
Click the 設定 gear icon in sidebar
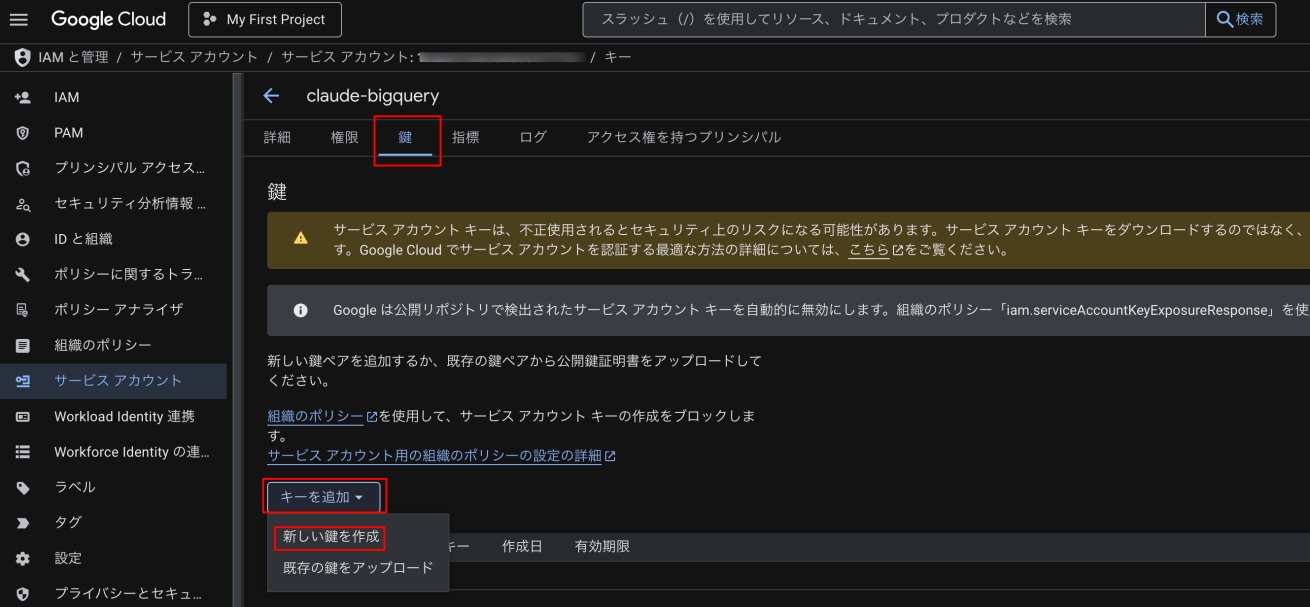(x=21, y=558)
